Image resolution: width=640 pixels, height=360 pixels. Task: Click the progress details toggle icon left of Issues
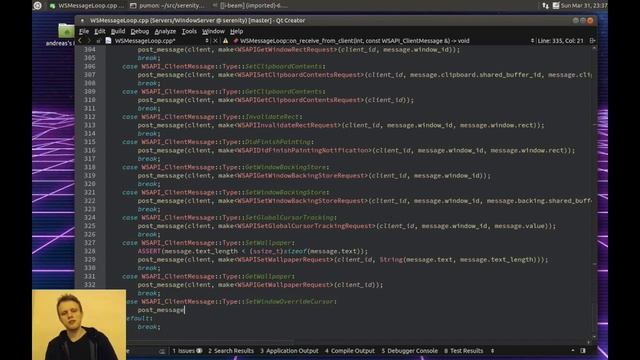[x=162, y=351]
